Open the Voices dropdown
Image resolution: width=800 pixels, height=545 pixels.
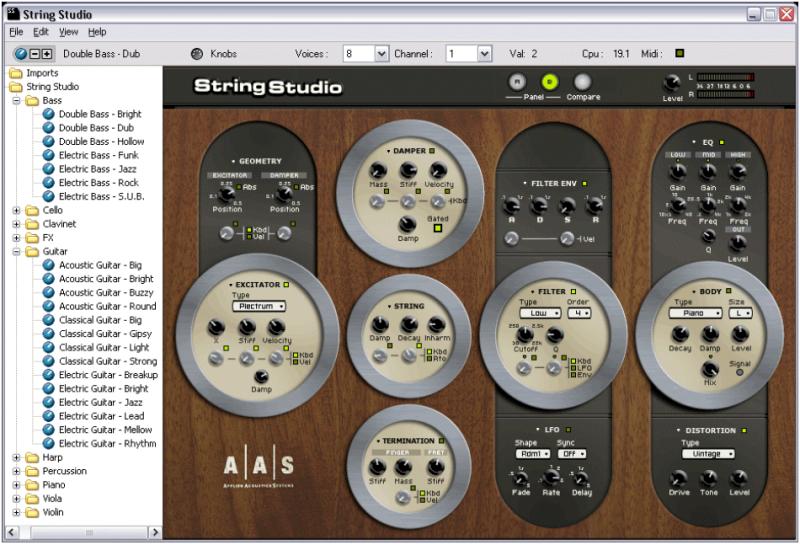click(x=382, y=54)
